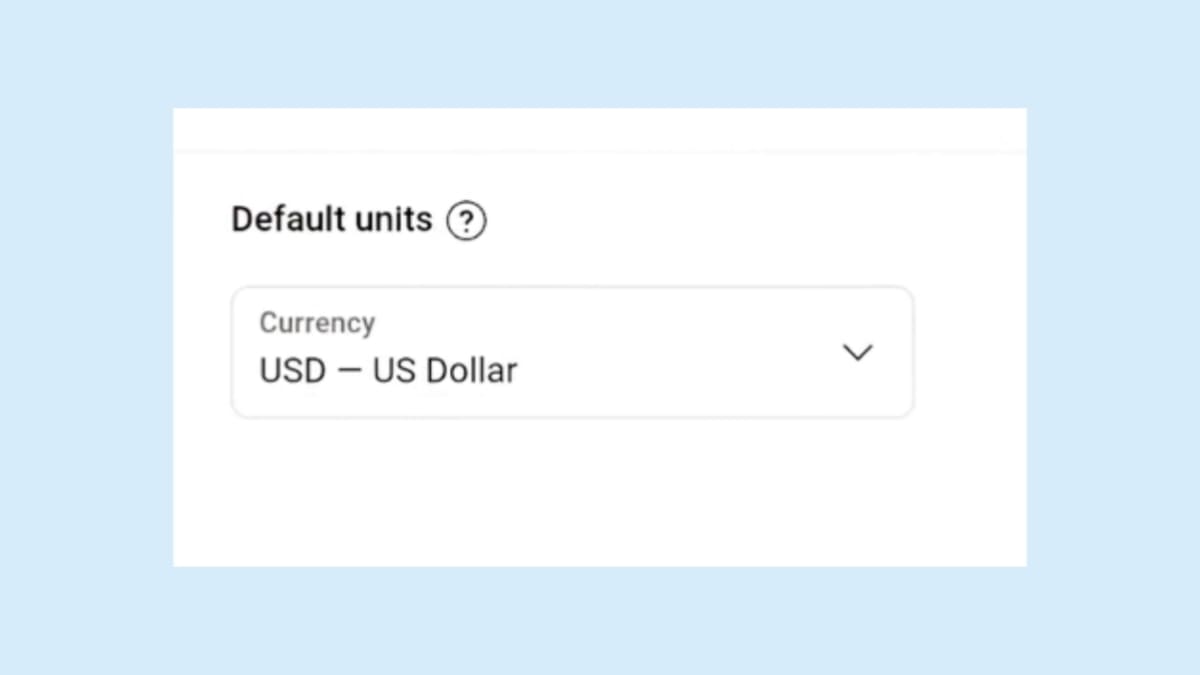Screen dimensions: 1200x675
Task: Click the blank area below Currency field
Action: click(x=572, y=490)
